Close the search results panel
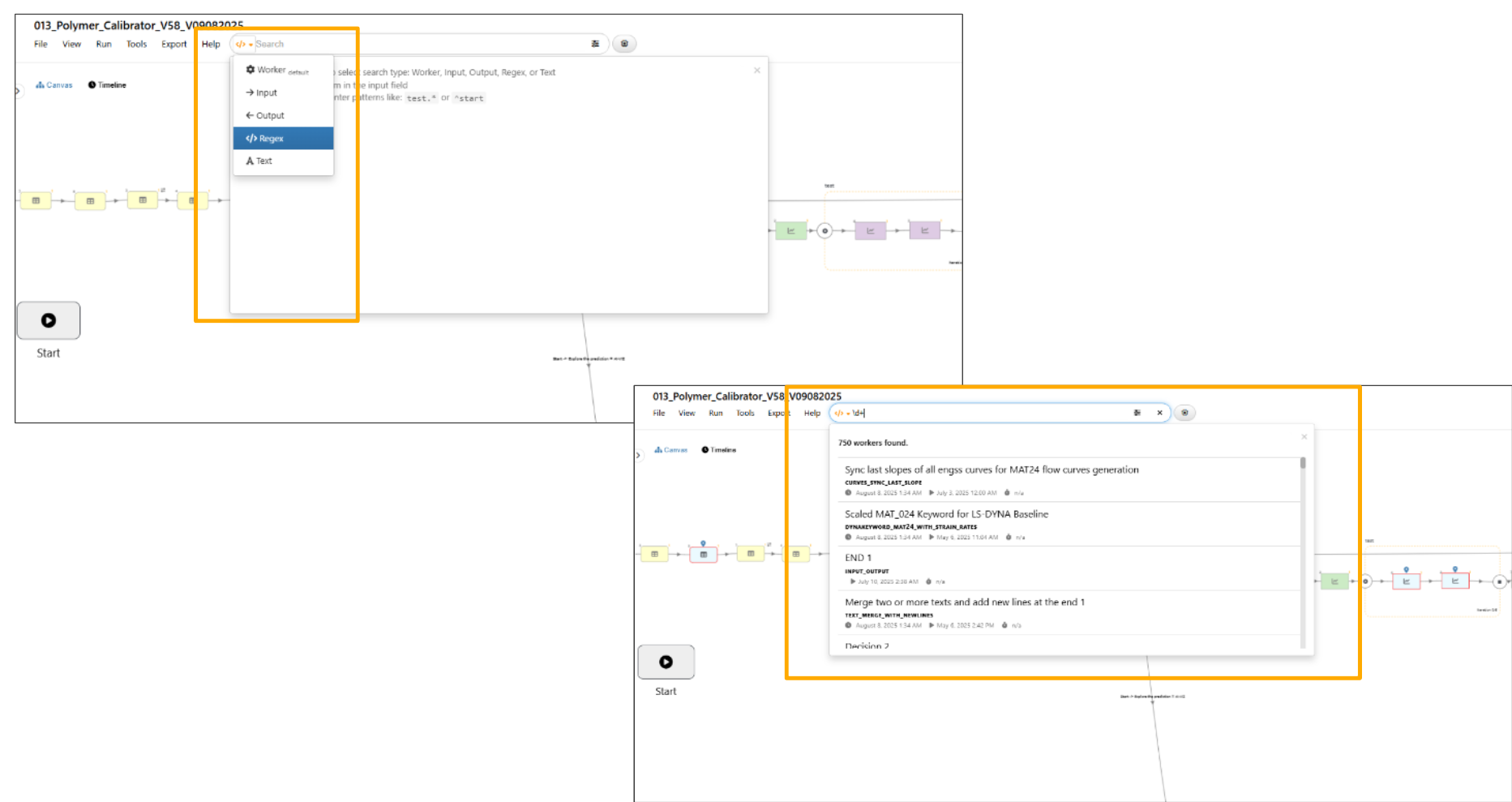1512x802 pixels. tap(1304, 437)
